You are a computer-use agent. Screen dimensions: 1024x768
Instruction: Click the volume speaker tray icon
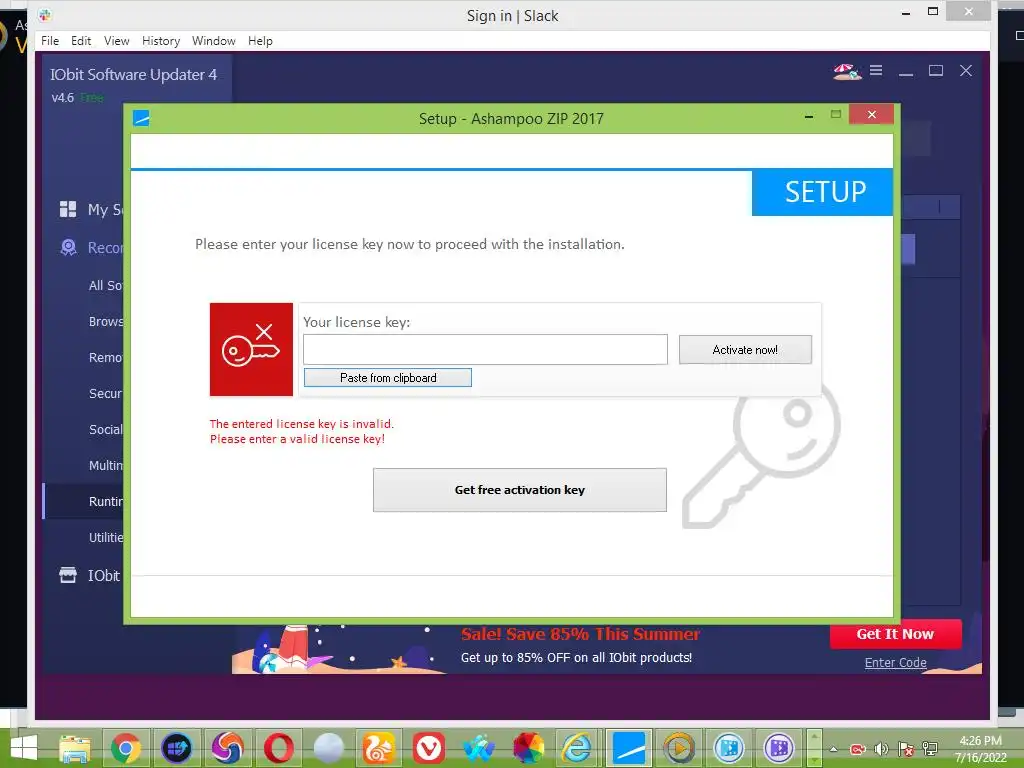pyautogui.click(x=882, y=748)
